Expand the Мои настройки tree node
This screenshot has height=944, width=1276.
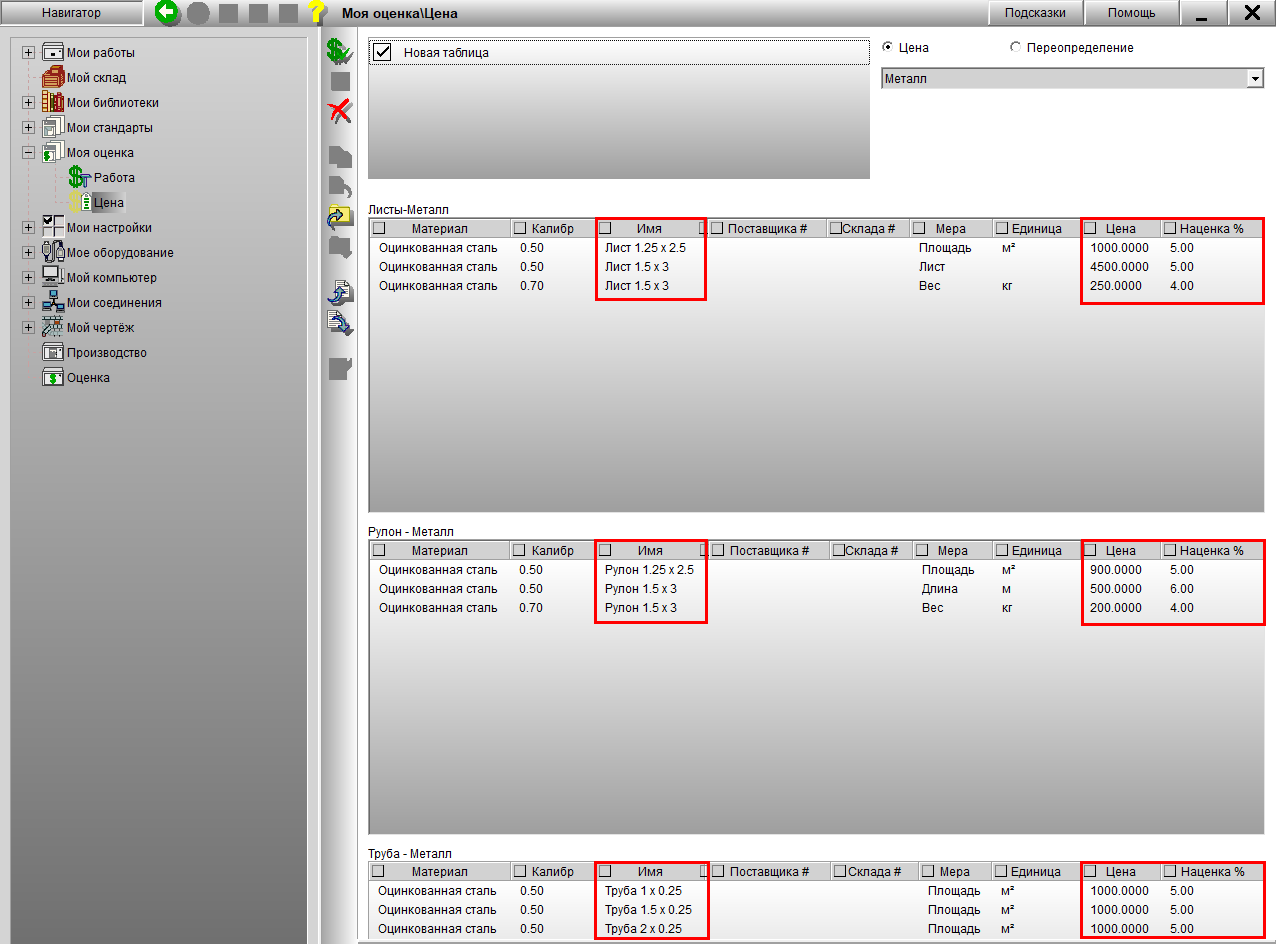point(28,227)
